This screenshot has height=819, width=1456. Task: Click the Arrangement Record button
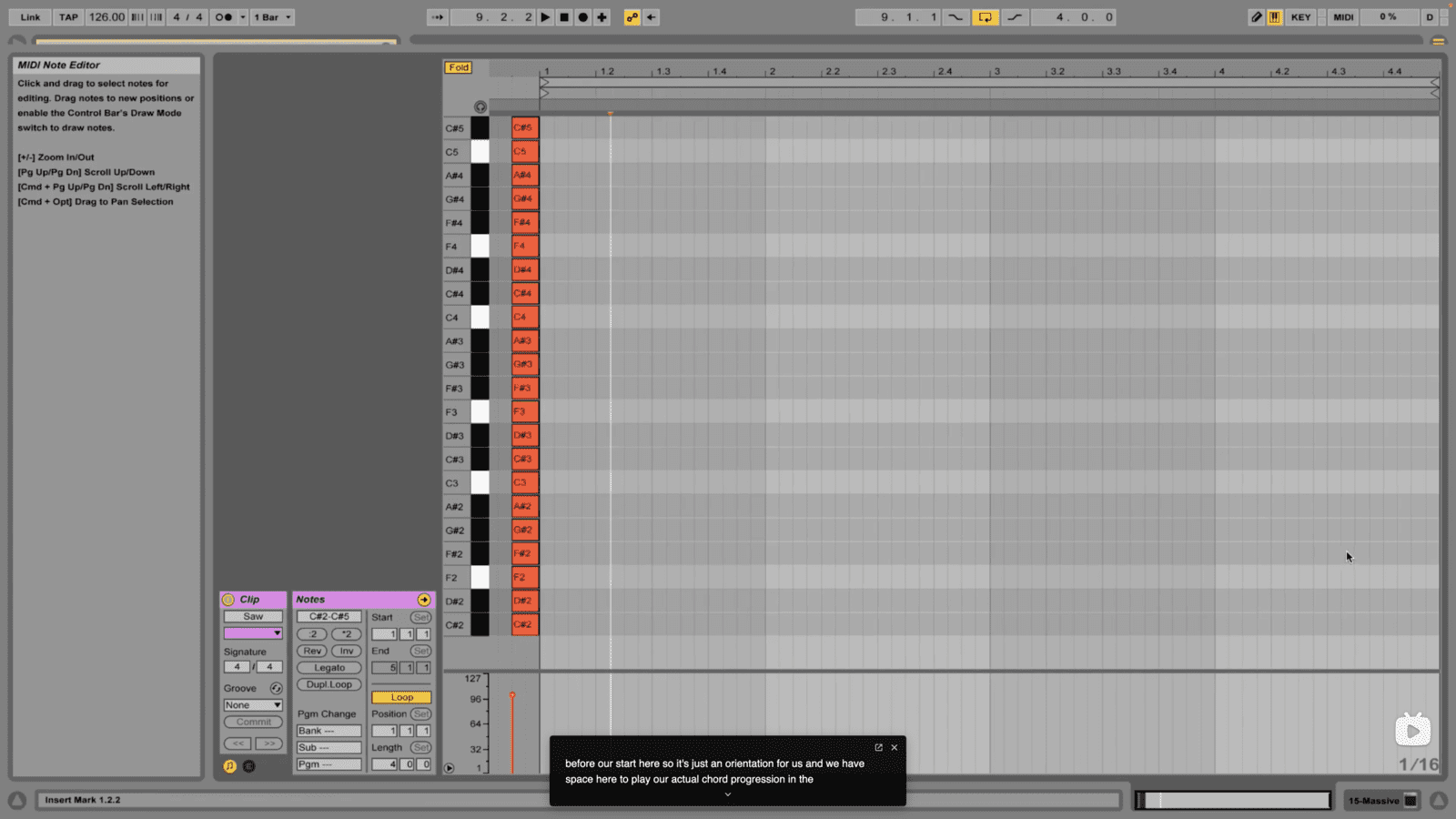(x=583, y=17)
